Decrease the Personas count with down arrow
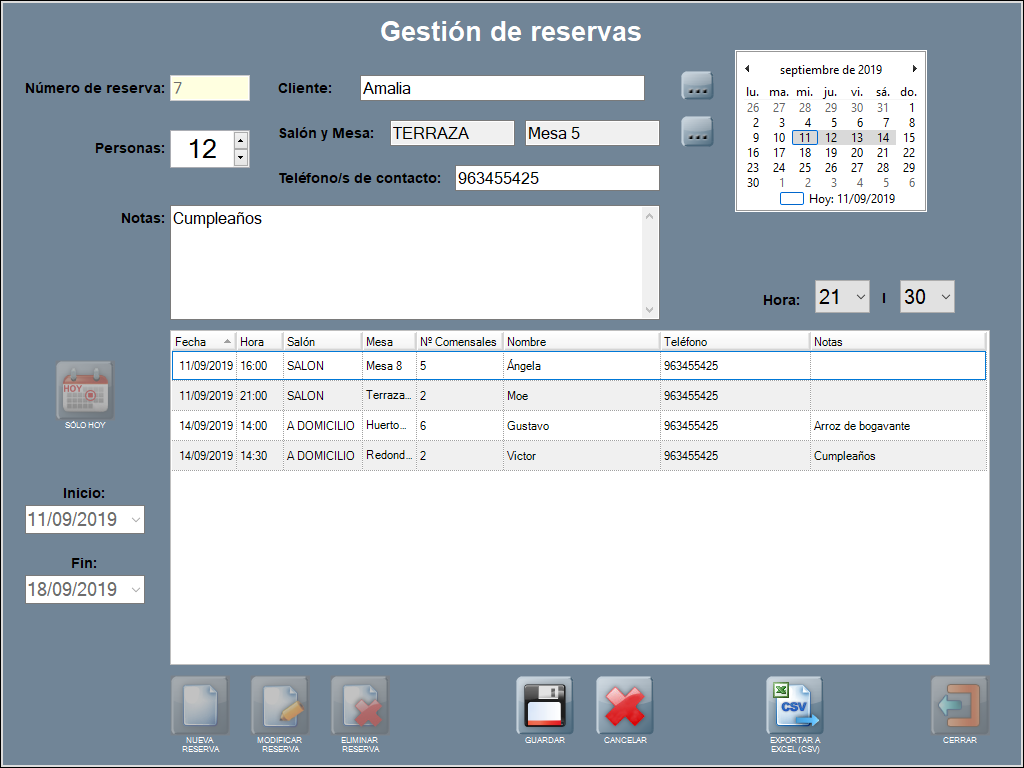Image resolution: width=1024 pixels, height=768 pixels. 240,157
